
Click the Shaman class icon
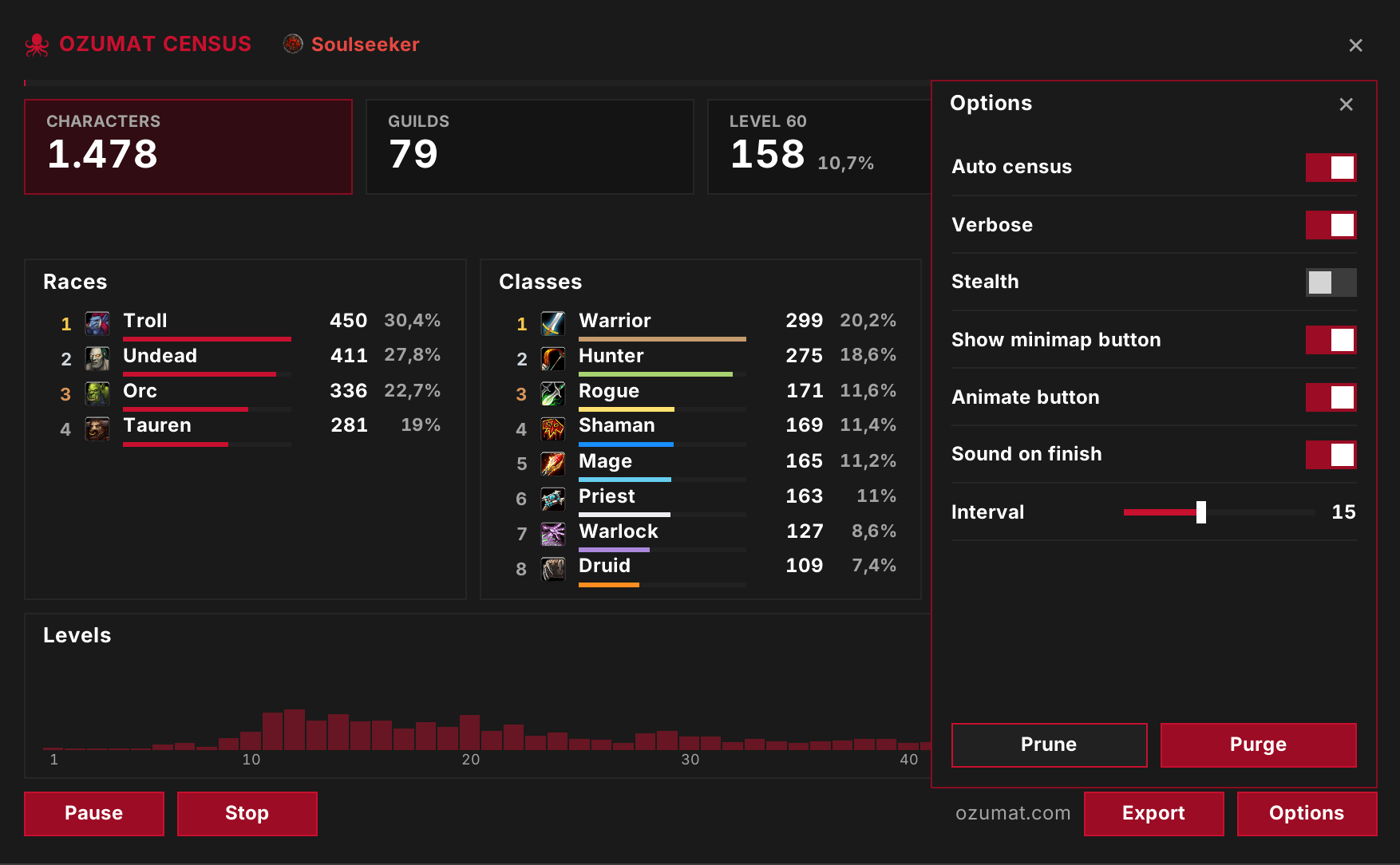point(553,429)
